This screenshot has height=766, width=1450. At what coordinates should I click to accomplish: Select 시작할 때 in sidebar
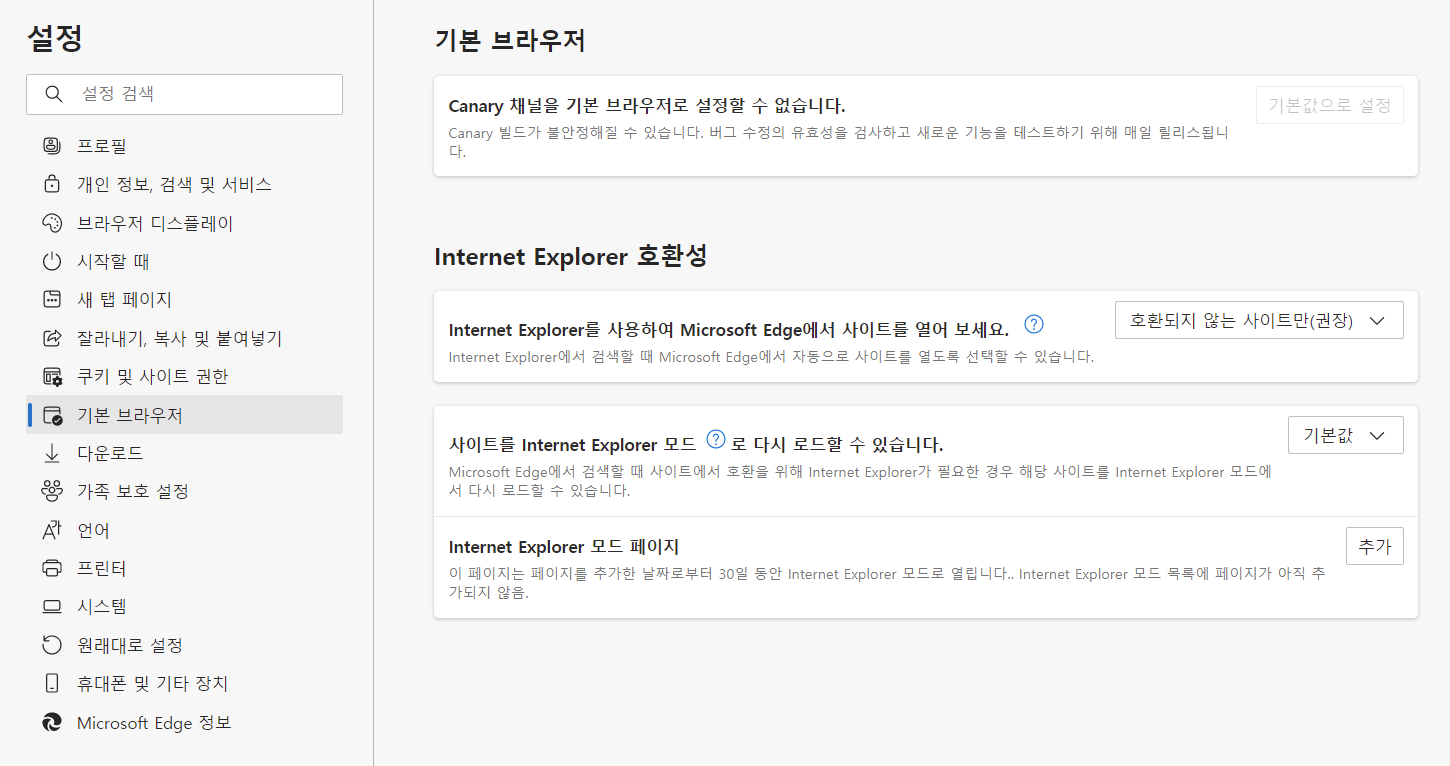184,261
